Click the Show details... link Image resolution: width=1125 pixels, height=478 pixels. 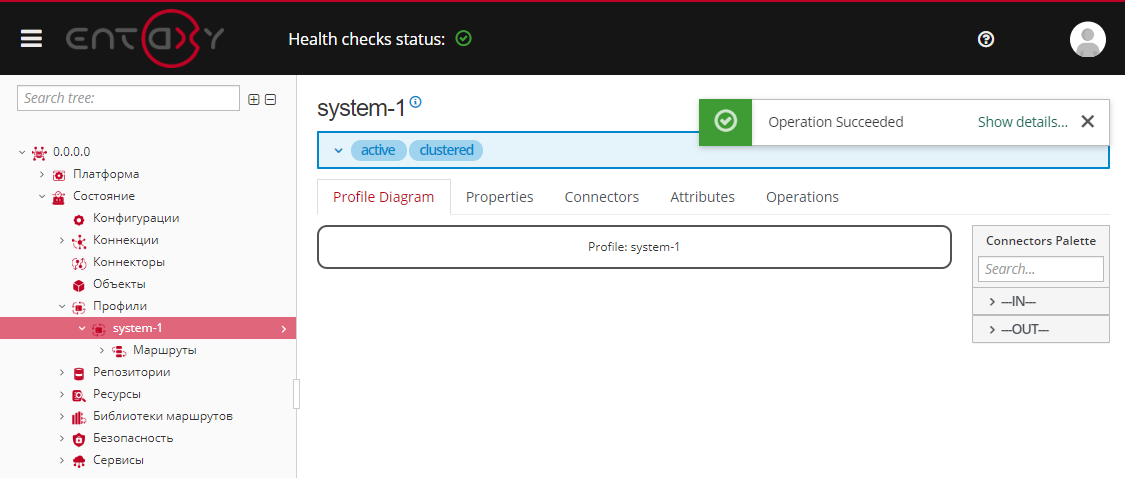click(x=1022, y=122)
